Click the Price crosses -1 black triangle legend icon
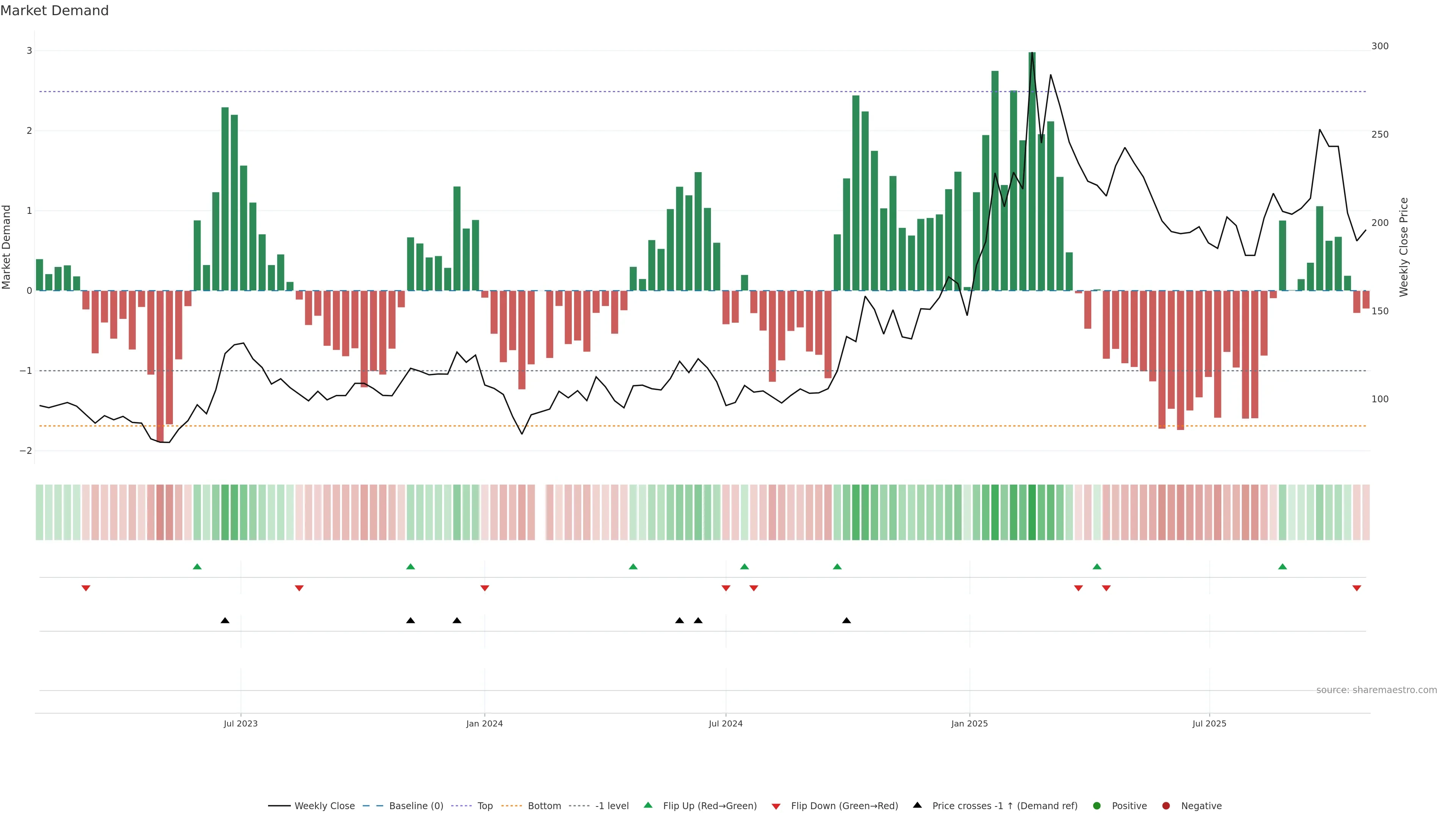This screenshot has height=819, width=1456. (x=917, y=805)
